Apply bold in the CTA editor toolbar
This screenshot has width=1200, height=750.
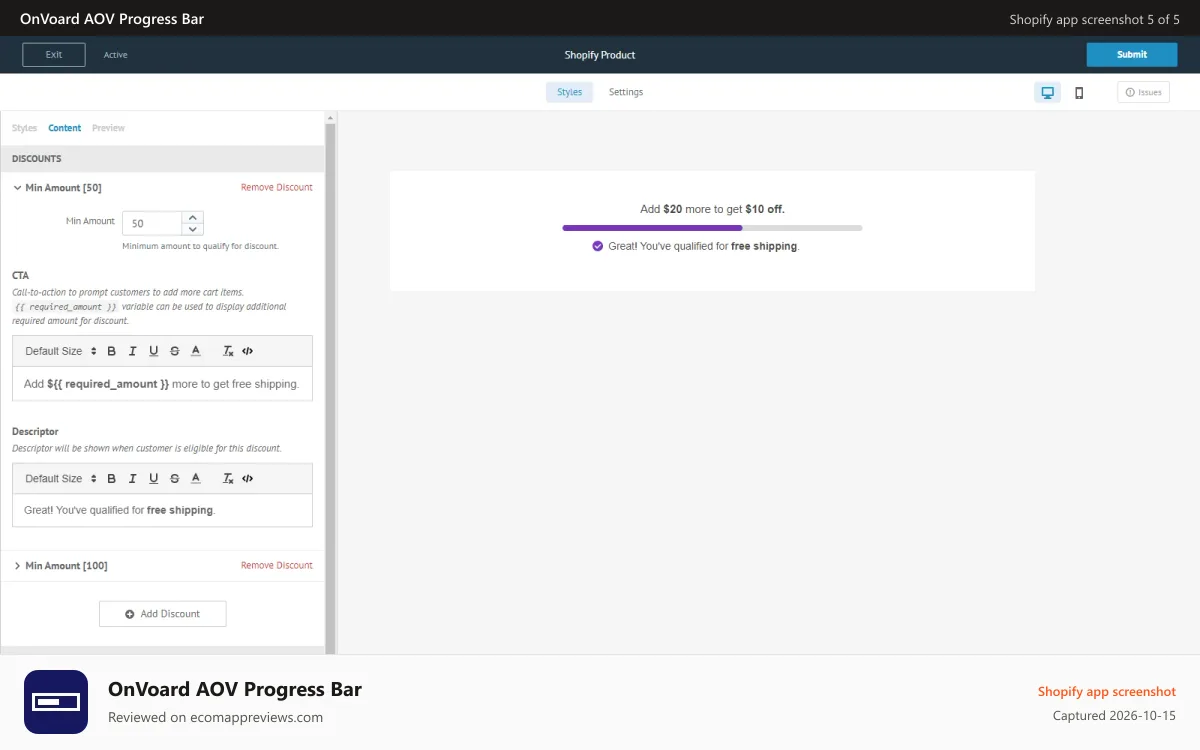coord(112,351)
